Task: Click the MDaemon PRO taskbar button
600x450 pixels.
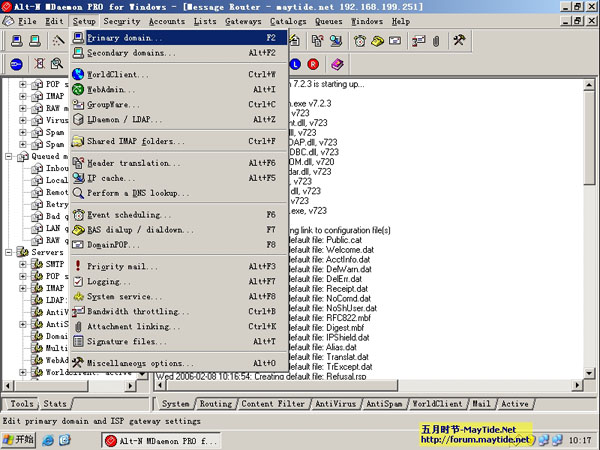Action: 153,440
